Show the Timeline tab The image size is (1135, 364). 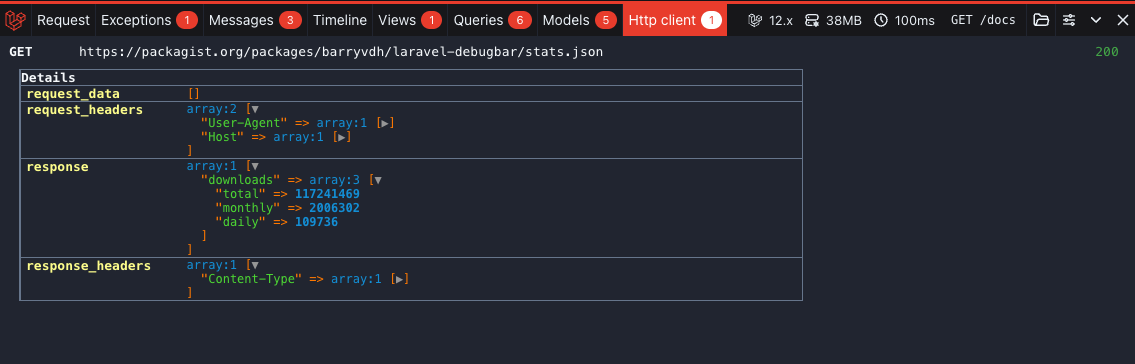[x=339, y=20]
